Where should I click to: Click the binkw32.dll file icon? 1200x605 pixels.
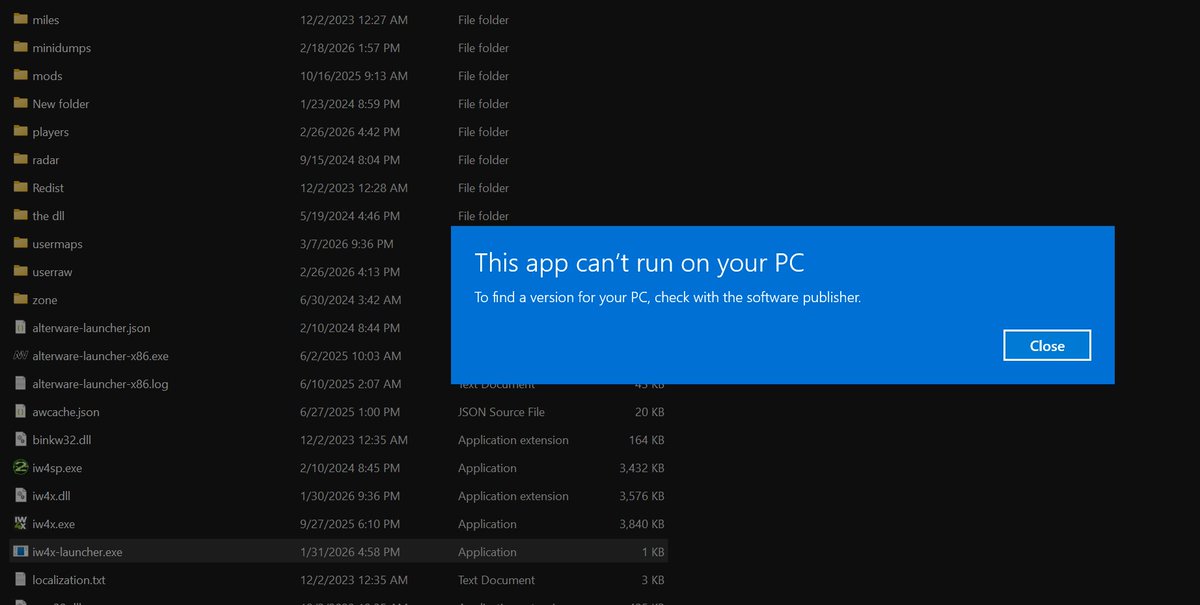pos(20,439)
